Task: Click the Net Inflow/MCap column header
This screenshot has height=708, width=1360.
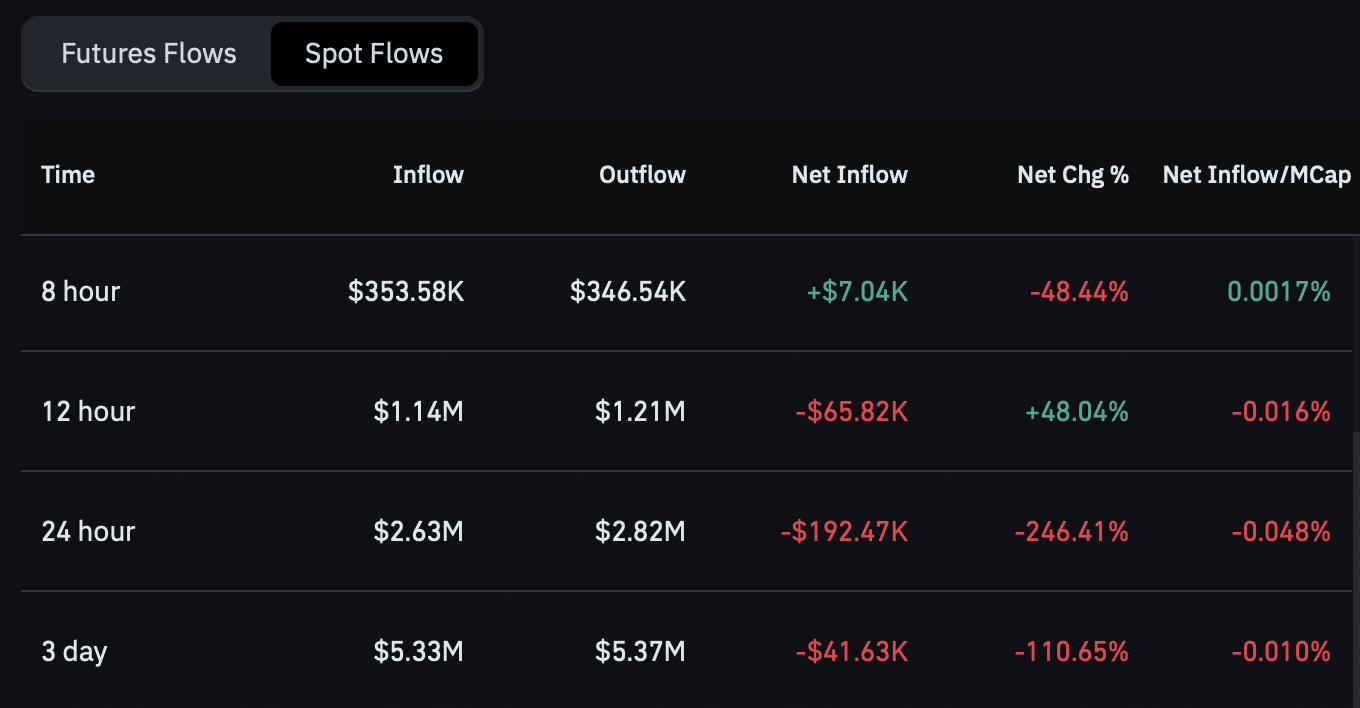Action: [x=1257, y=175]
